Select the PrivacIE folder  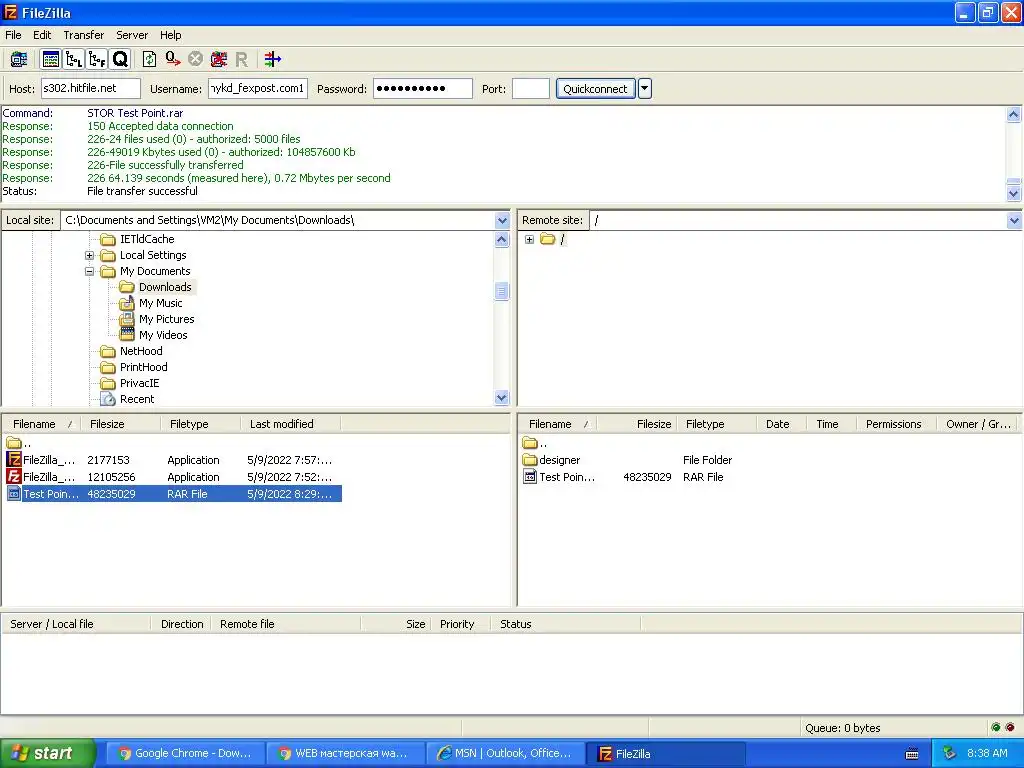click(x=139, y=383)
